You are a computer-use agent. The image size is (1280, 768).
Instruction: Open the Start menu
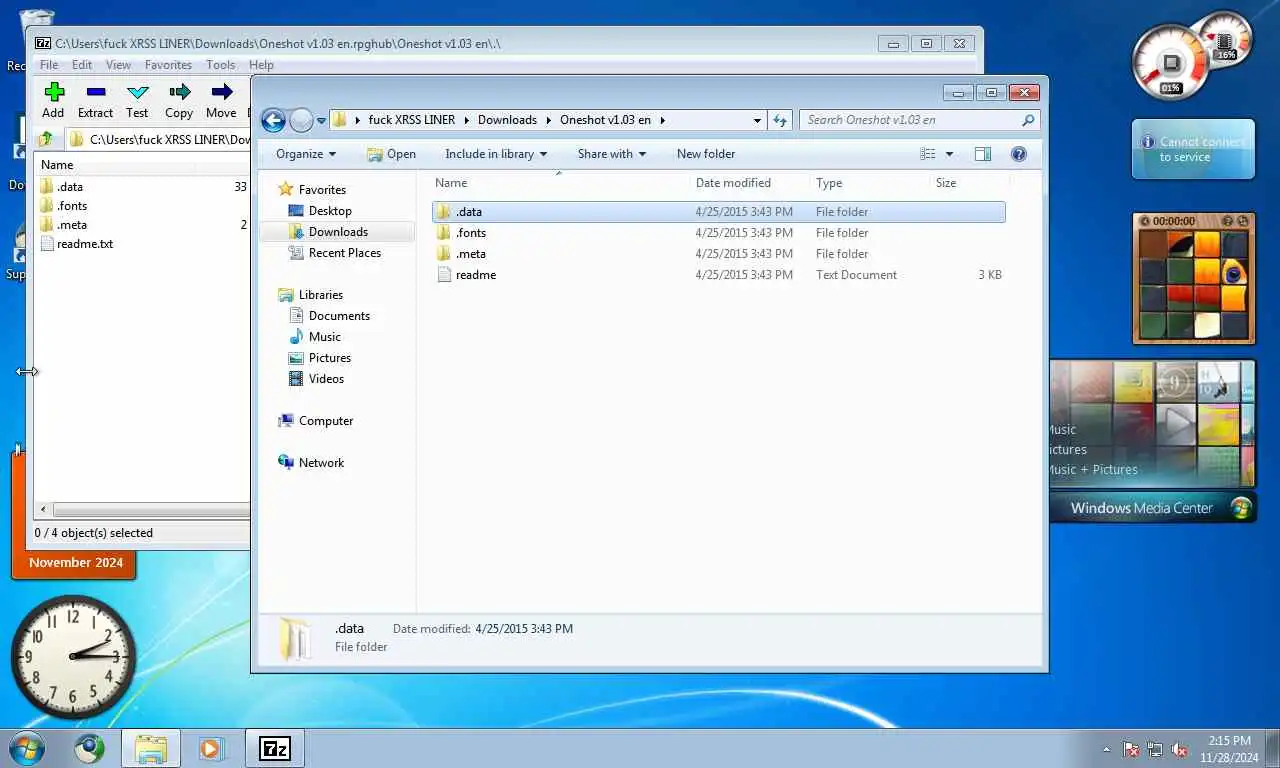point(26,748)
